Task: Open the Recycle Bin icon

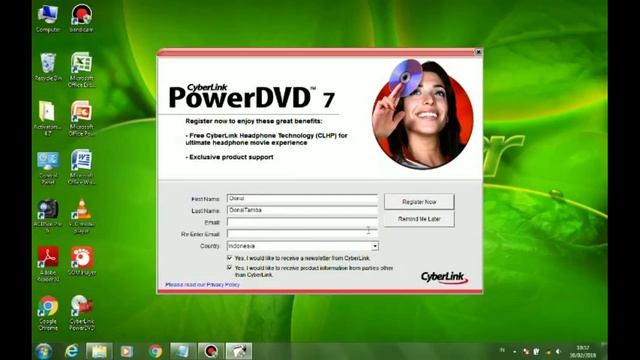Action: pyautogui.click(x=48, y=67)
